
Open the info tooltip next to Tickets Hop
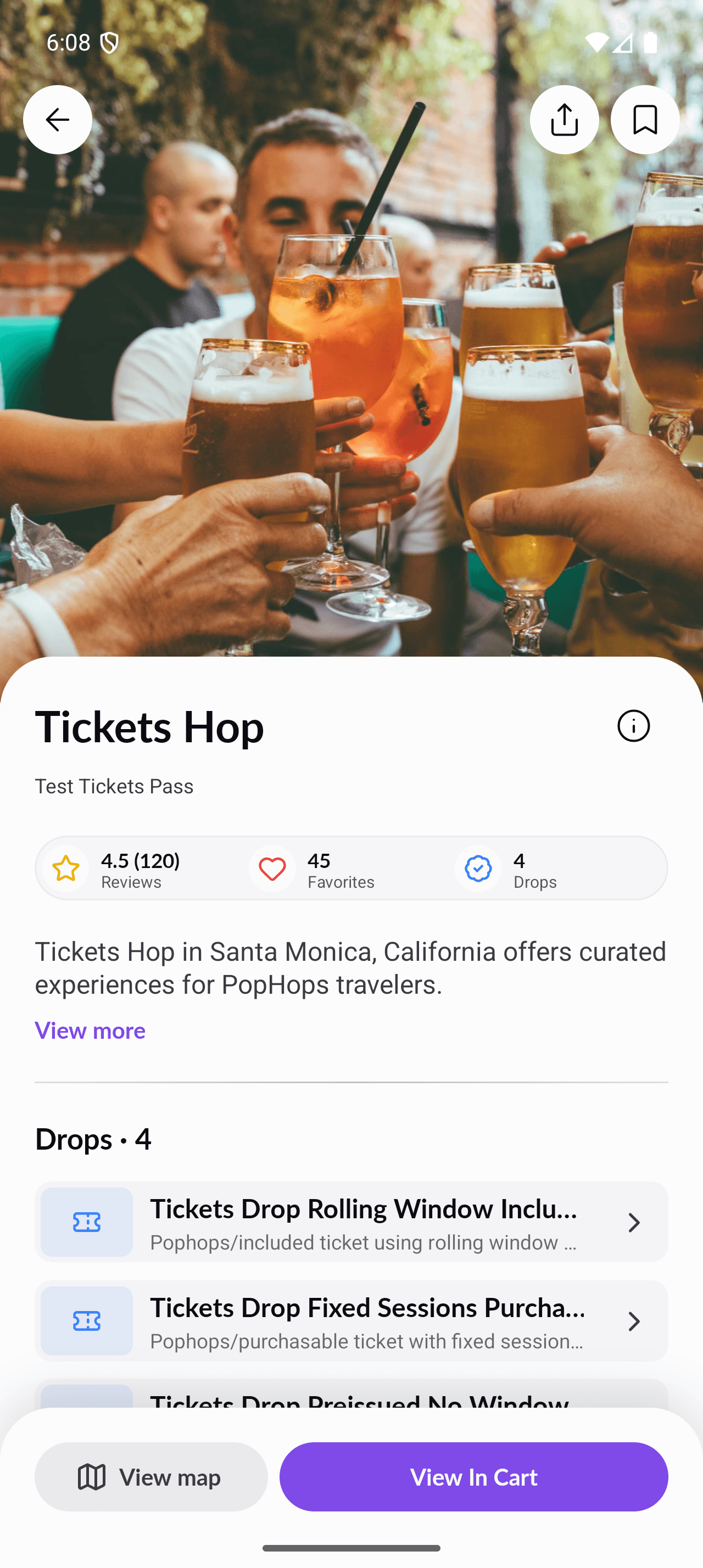coord(633,726)
